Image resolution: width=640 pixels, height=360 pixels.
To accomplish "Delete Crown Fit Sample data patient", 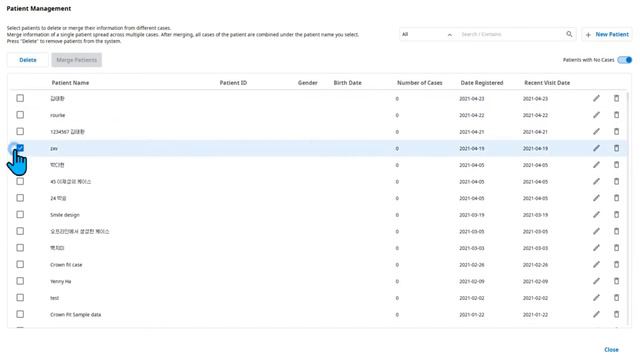I will pyautogui.click(x=616, y=314).
